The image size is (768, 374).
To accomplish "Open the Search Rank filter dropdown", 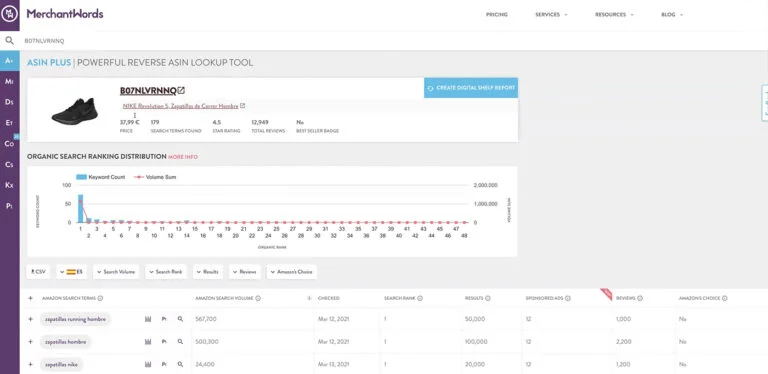I will (x=166, y=272).
